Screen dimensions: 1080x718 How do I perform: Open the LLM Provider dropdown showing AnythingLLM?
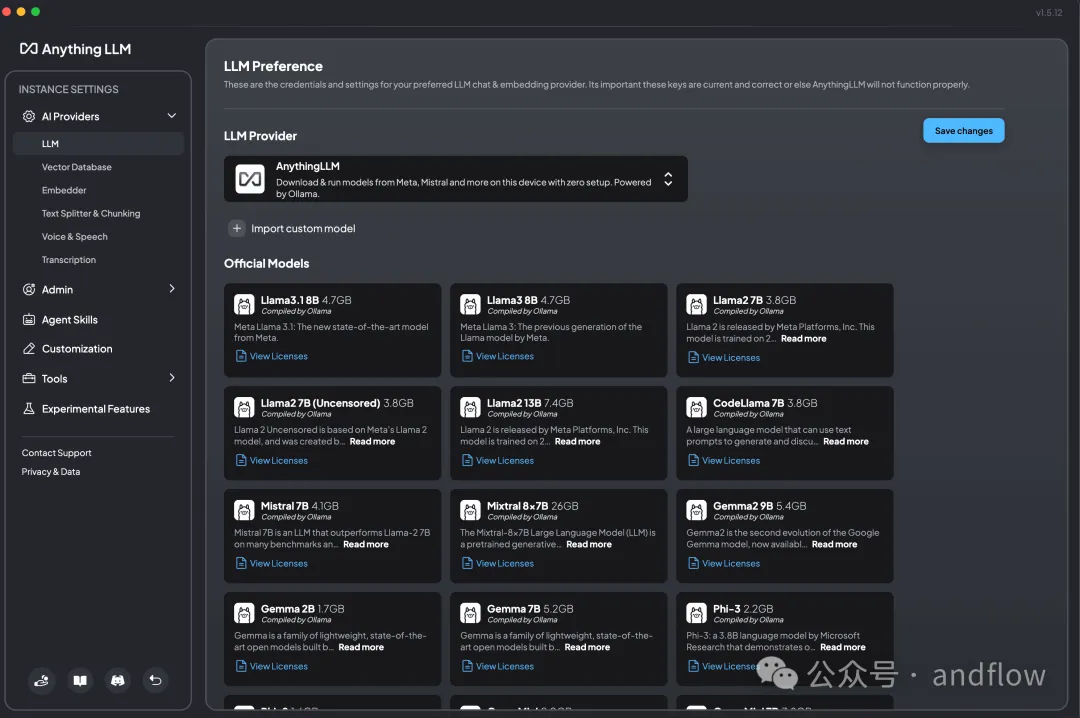tap(456, 179)
